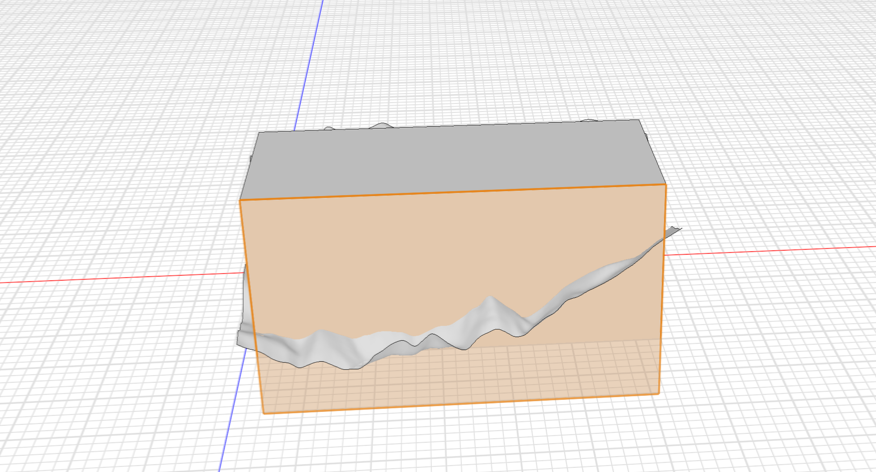
Task: Select the orange bottom edge of the highlighted face
Action: coord(460,403)
